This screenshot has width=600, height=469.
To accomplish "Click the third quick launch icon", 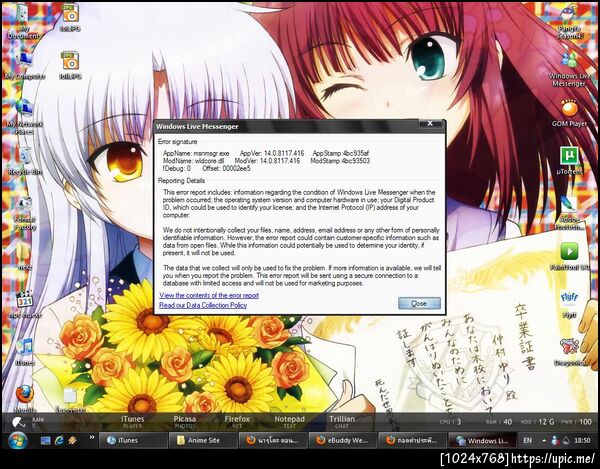I will [x=72, y=440].
